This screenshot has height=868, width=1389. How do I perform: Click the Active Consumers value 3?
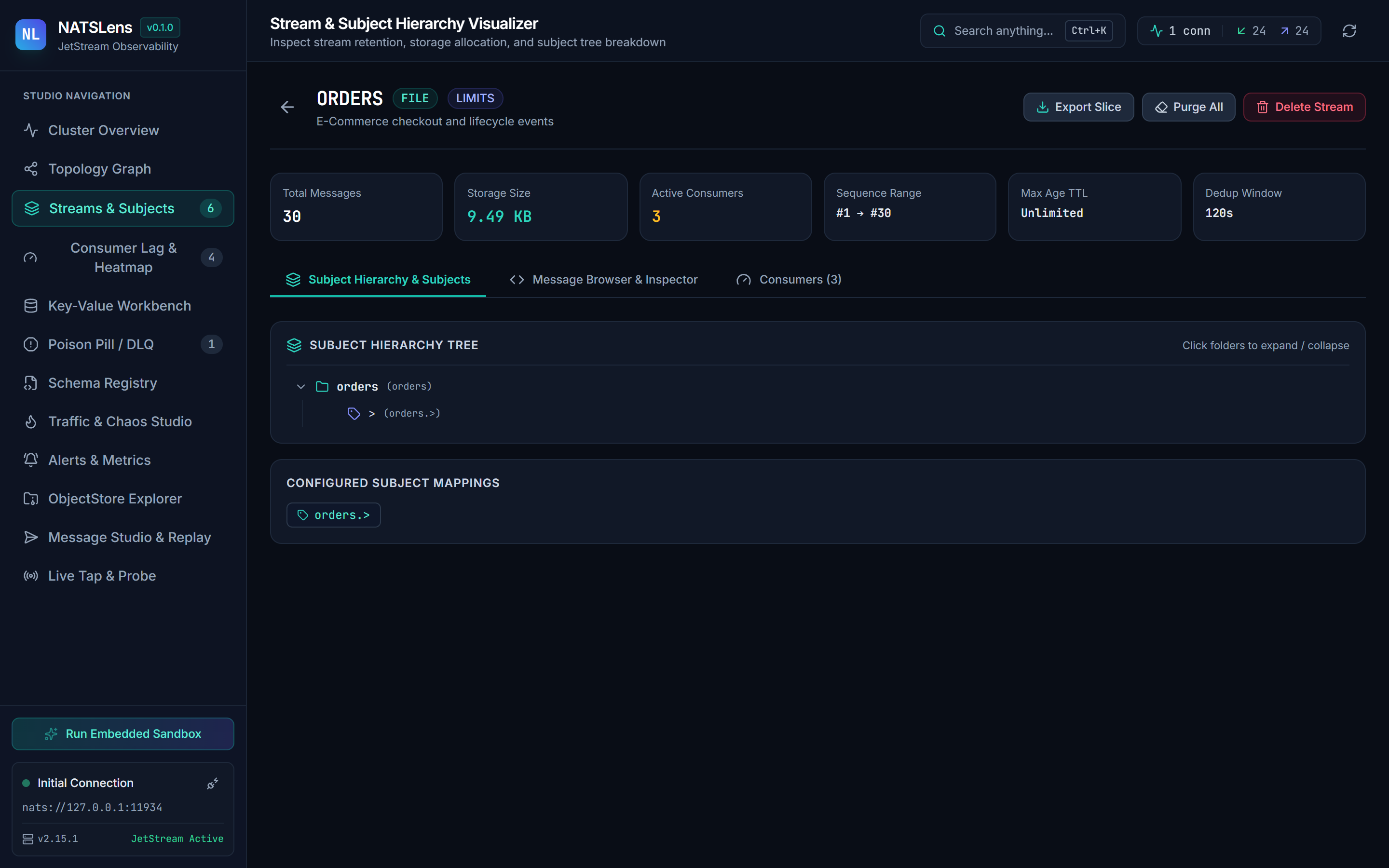tap(656, 217)
